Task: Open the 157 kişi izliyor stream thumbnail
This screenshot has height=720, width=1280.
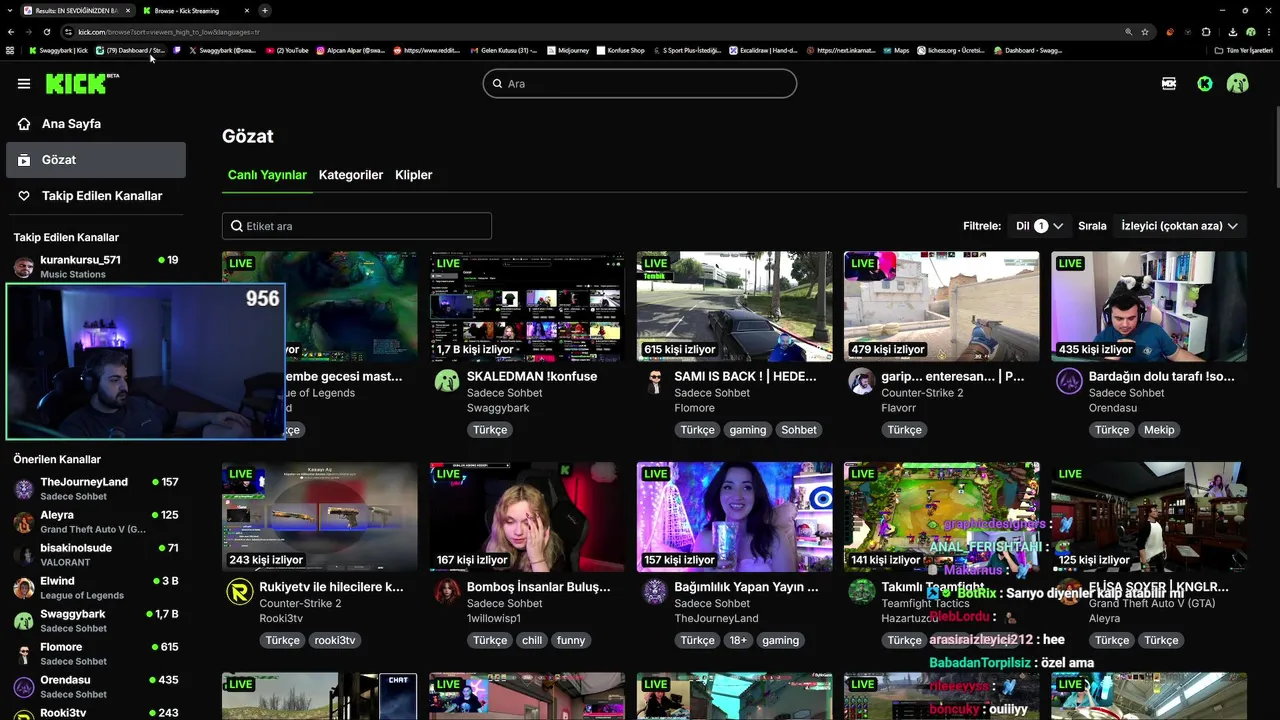Action: (734, 517)
